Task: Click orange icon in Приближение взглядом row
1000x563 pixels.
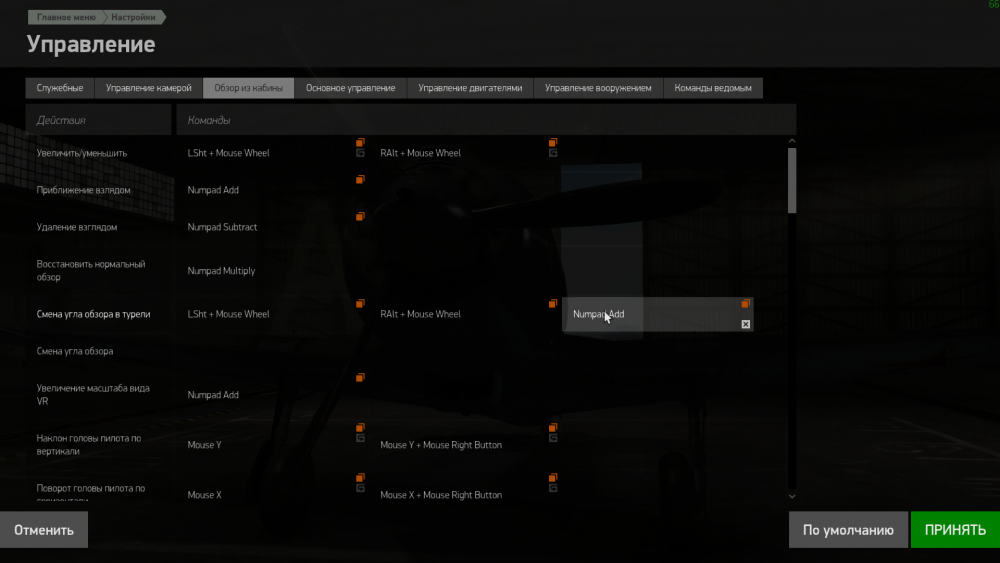Action: pos(360,180)
